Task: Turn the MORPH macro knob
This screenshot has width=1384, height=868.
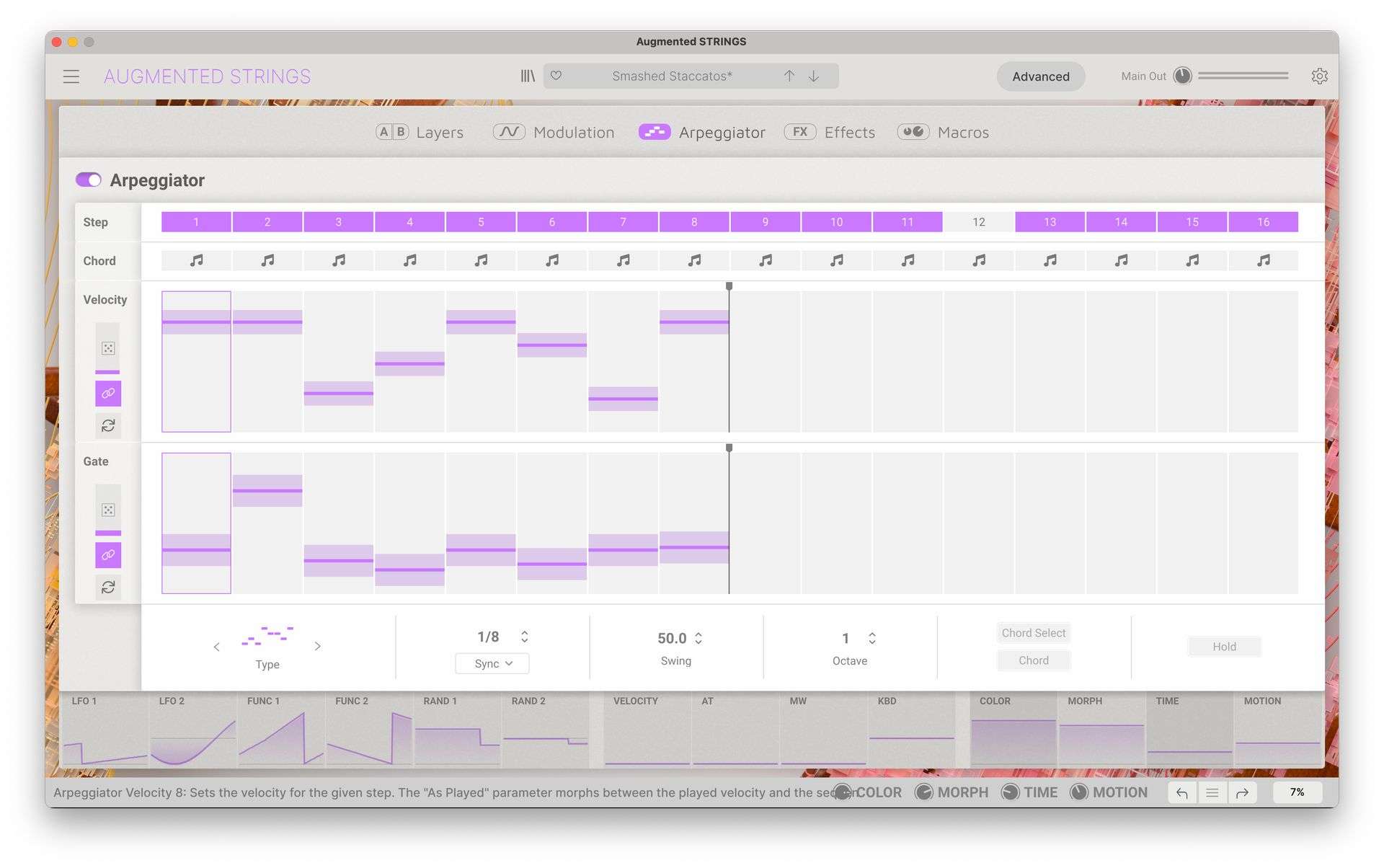Action: click(923, 792)
